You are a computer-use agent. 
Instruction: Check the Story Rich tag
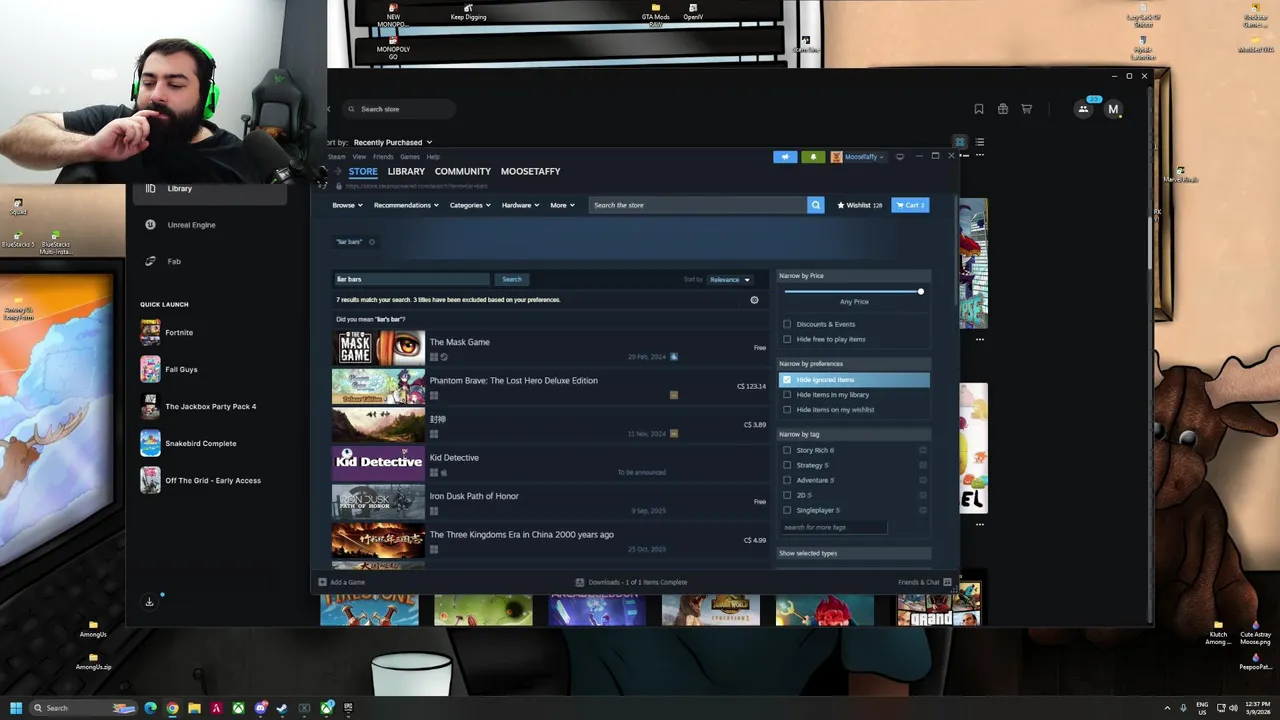pyautogui.click(x=787, y=451)
